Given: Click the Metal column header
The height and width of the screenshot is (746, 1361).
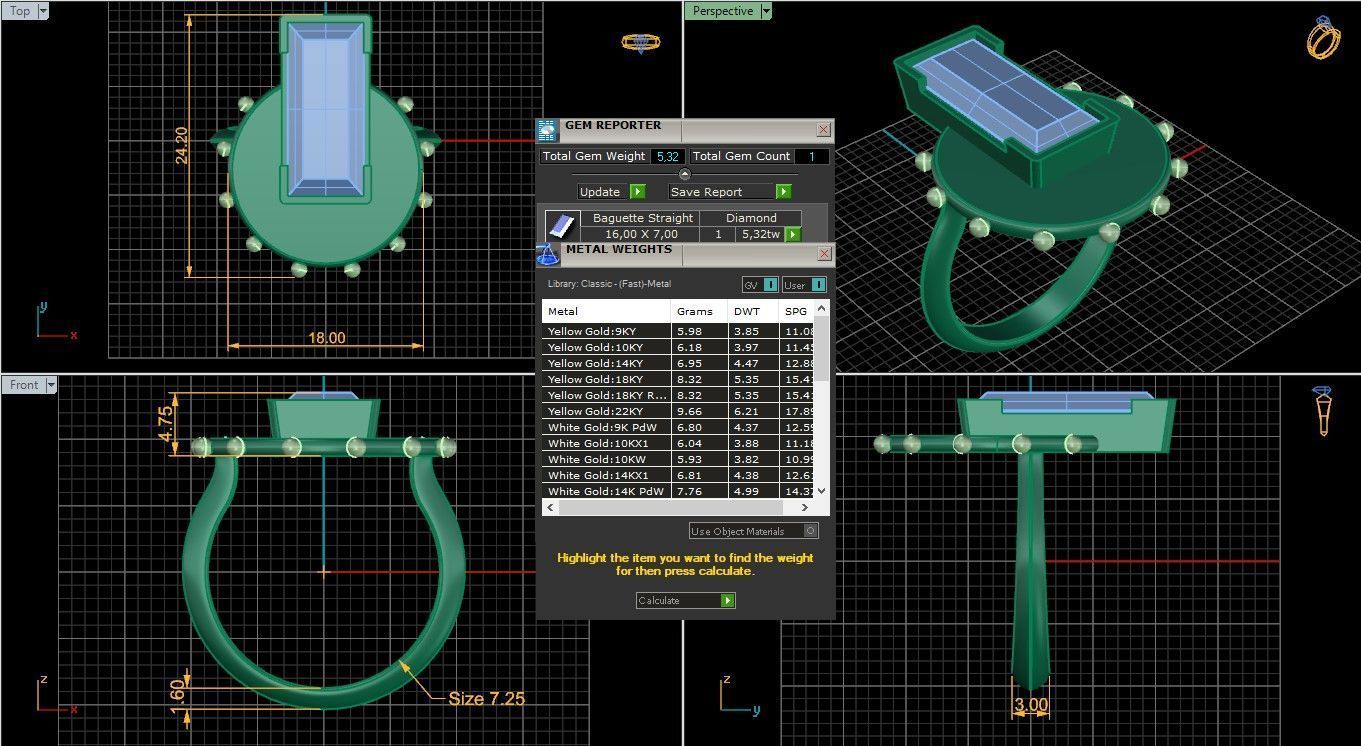Looking at the screenshot, I should click(x=606, y=311).
